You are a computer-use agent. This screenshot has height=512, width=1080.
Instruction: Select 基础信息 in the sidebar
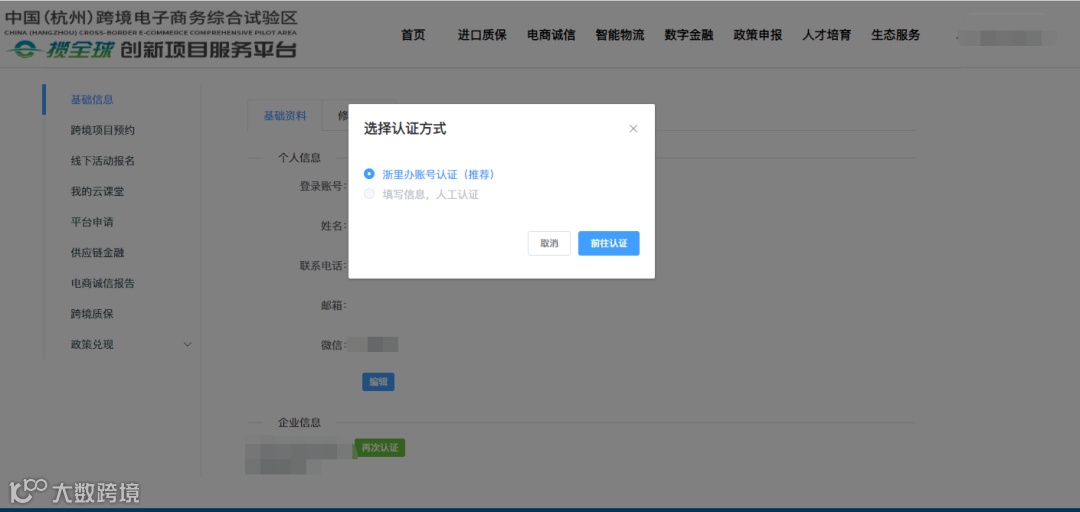92,99
